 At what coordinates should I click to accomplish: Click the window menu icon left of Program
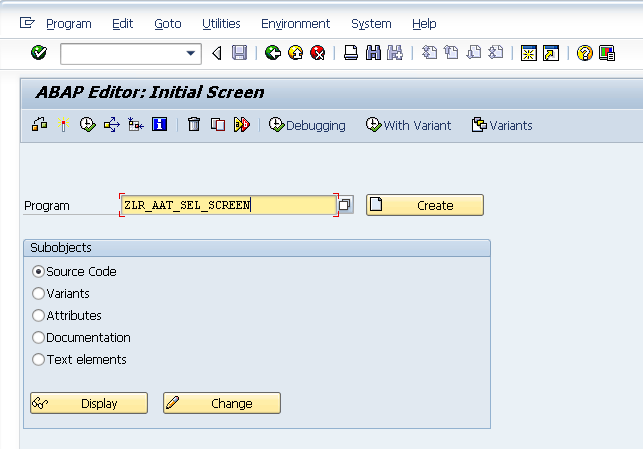(27, 23)
